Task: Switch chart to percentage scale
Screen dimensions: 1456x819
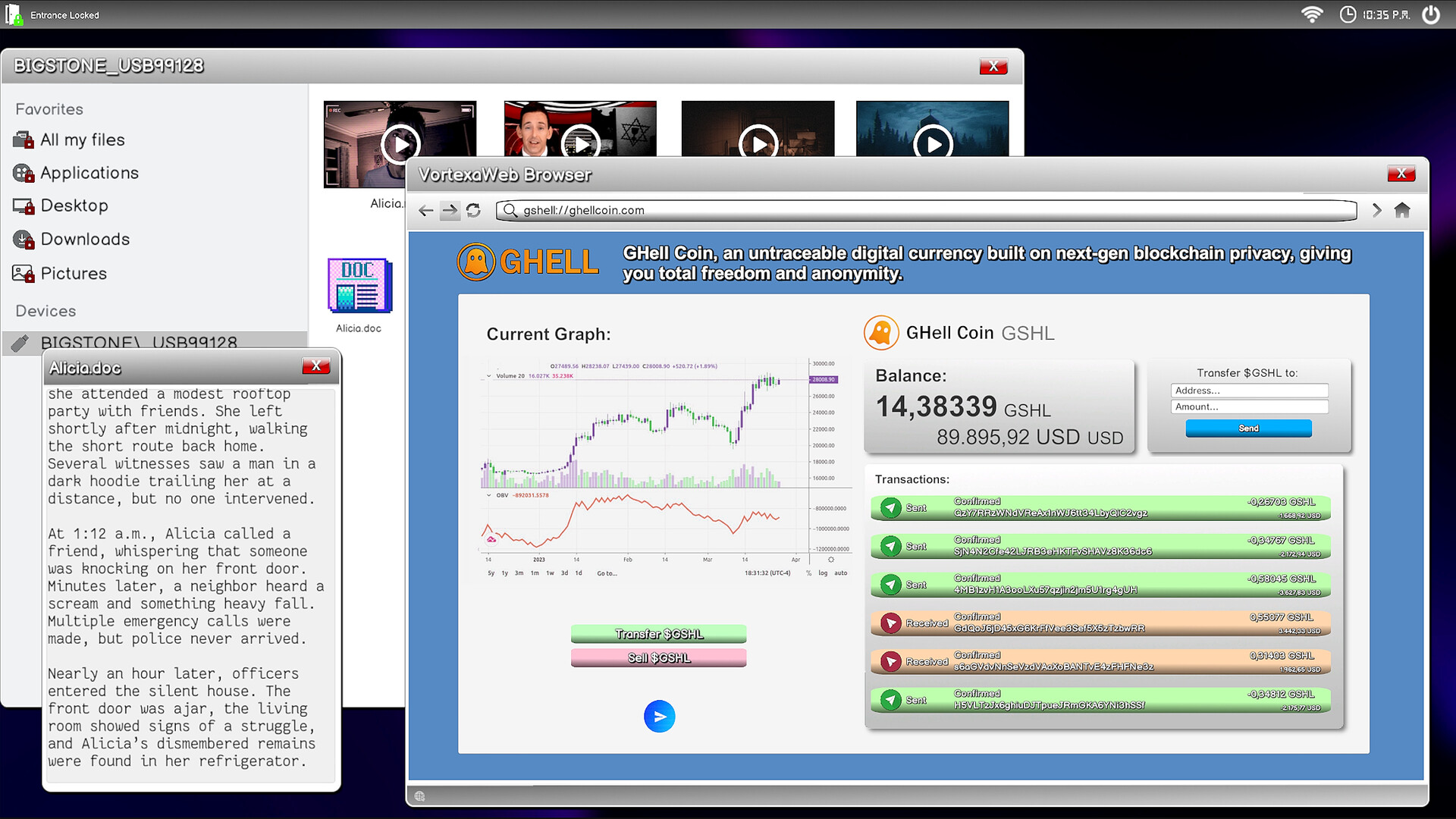Action: click(808, 573)
